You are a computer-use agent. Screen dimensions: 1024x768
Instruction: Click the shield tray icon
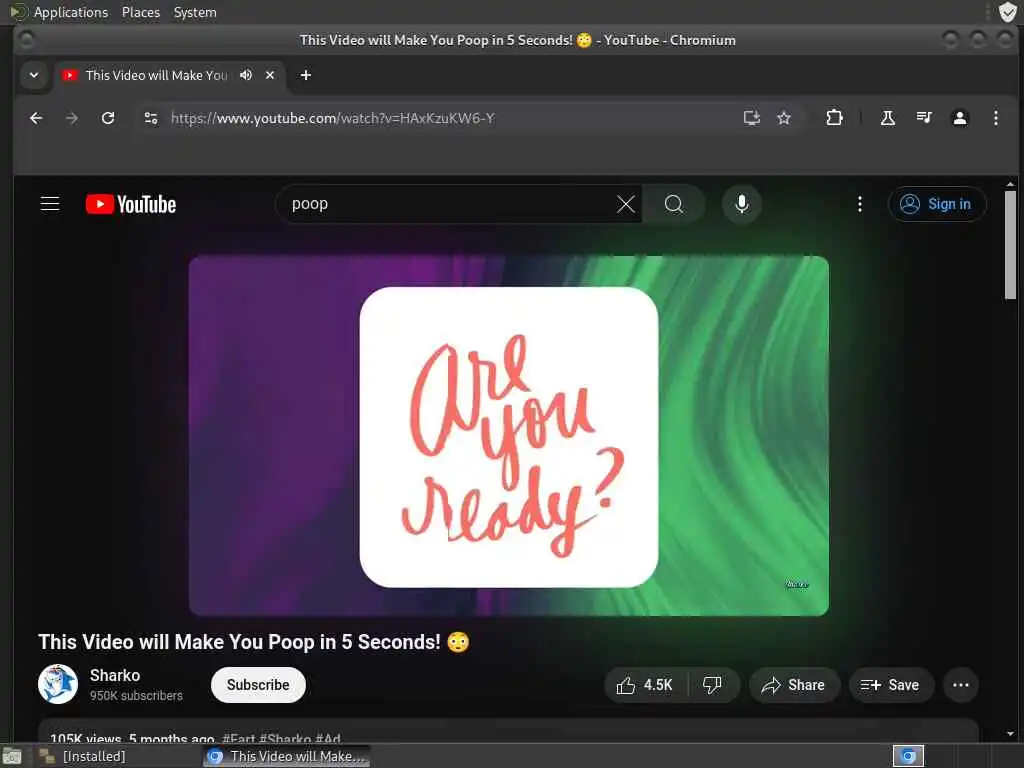click(1008, 12)
